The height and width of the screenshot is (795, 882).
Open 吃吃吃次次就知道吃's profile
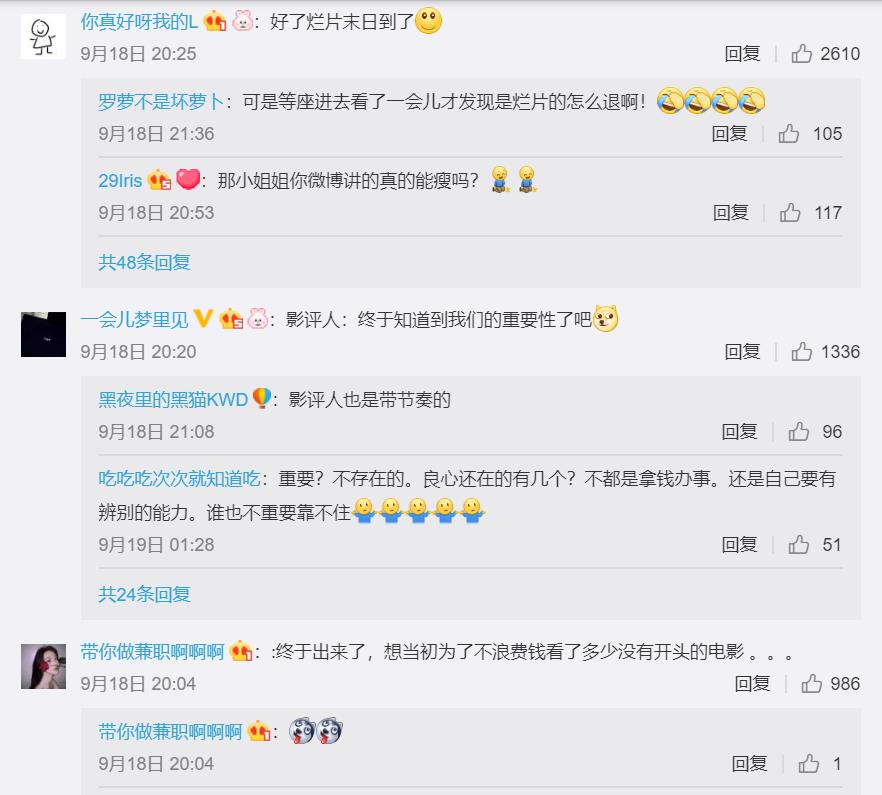179,479
